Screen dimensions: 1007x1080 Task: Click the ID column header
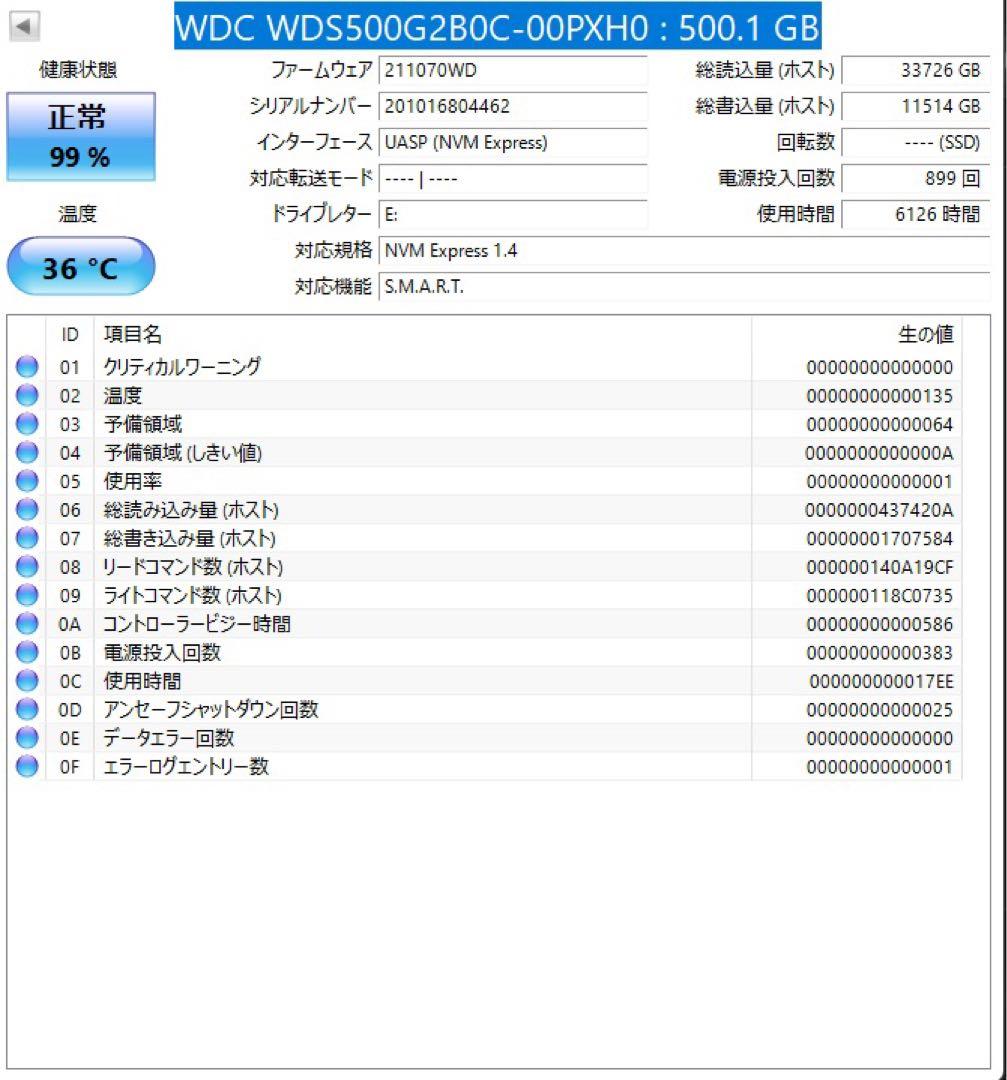pos(70,335)
